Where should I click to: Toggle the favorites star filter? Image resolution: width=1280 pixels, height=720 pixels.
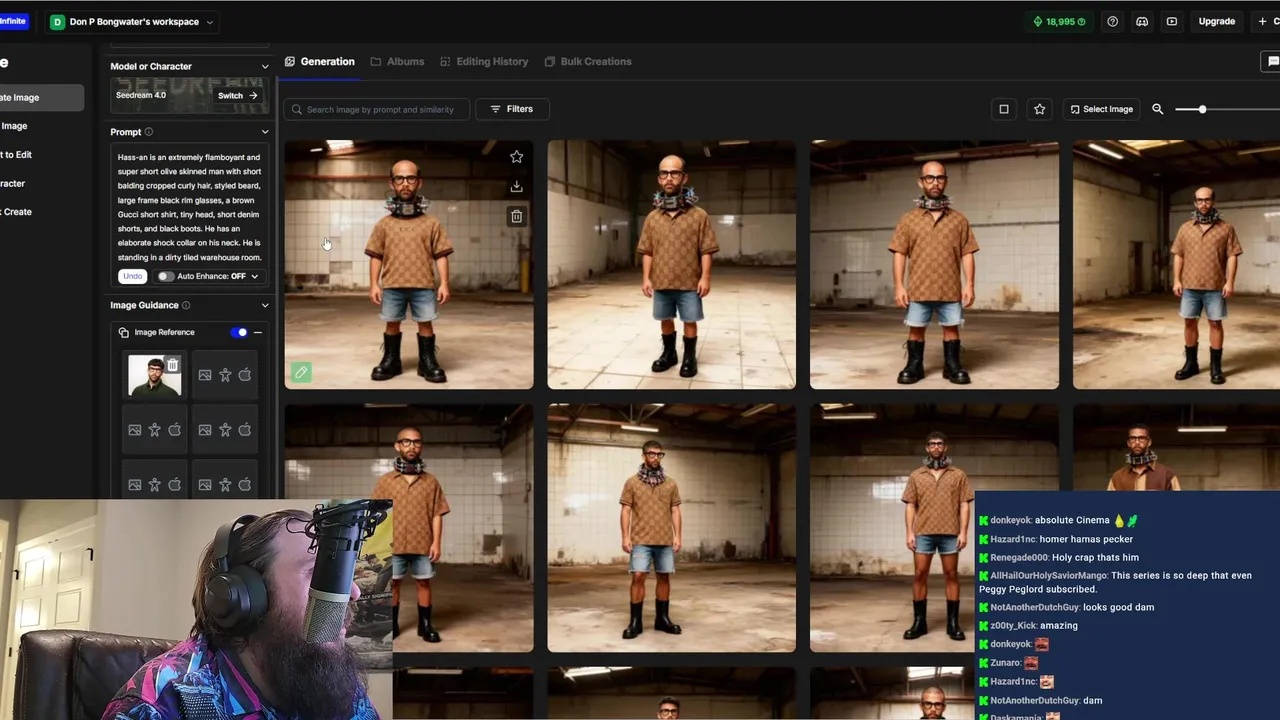coord(1040,109)
